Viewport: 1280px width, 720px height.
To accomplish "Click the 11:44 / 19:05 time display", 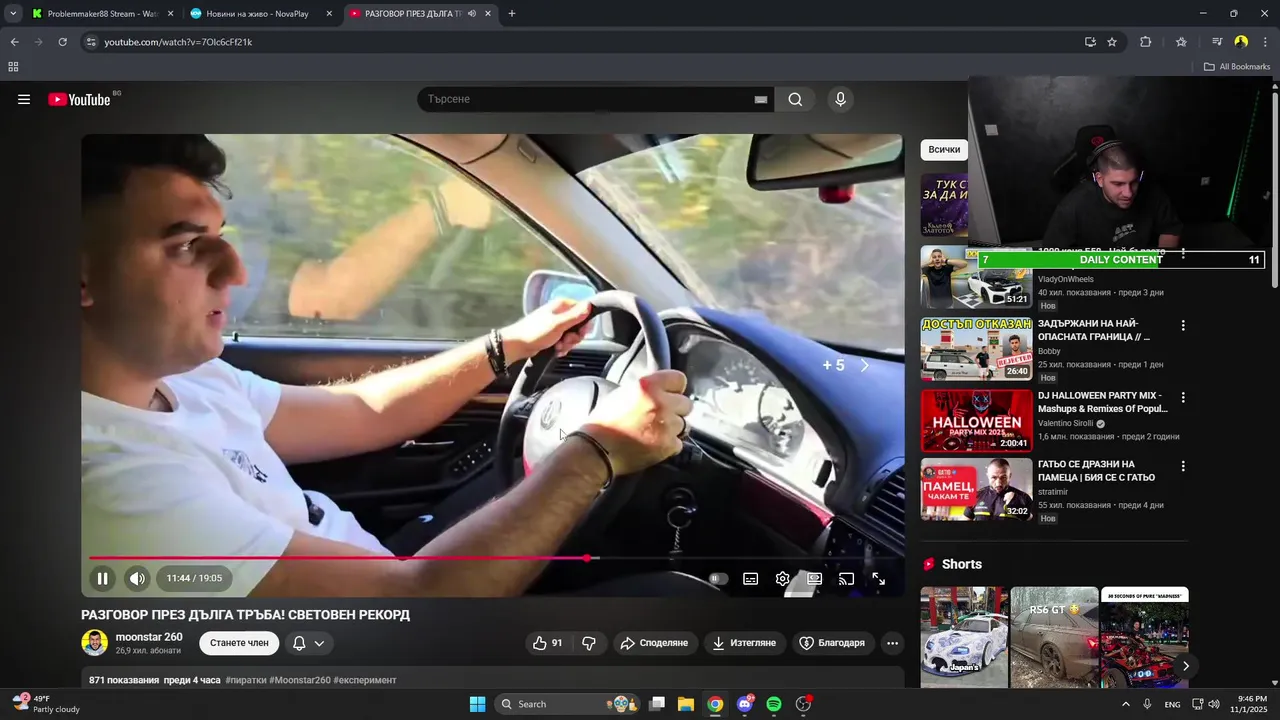I will 194,578.
